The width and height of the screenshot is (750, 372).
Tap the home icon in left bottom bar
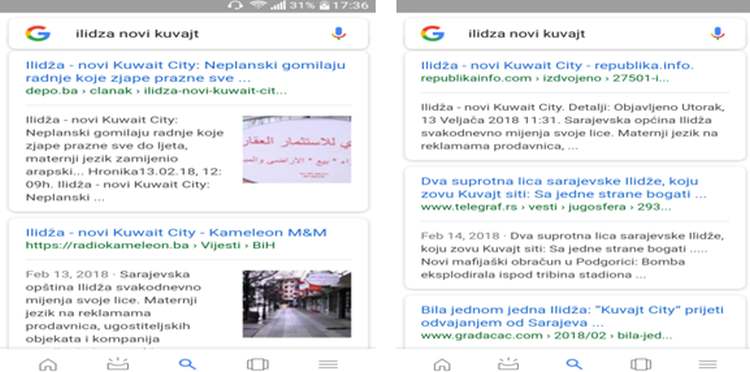(47, 364)
